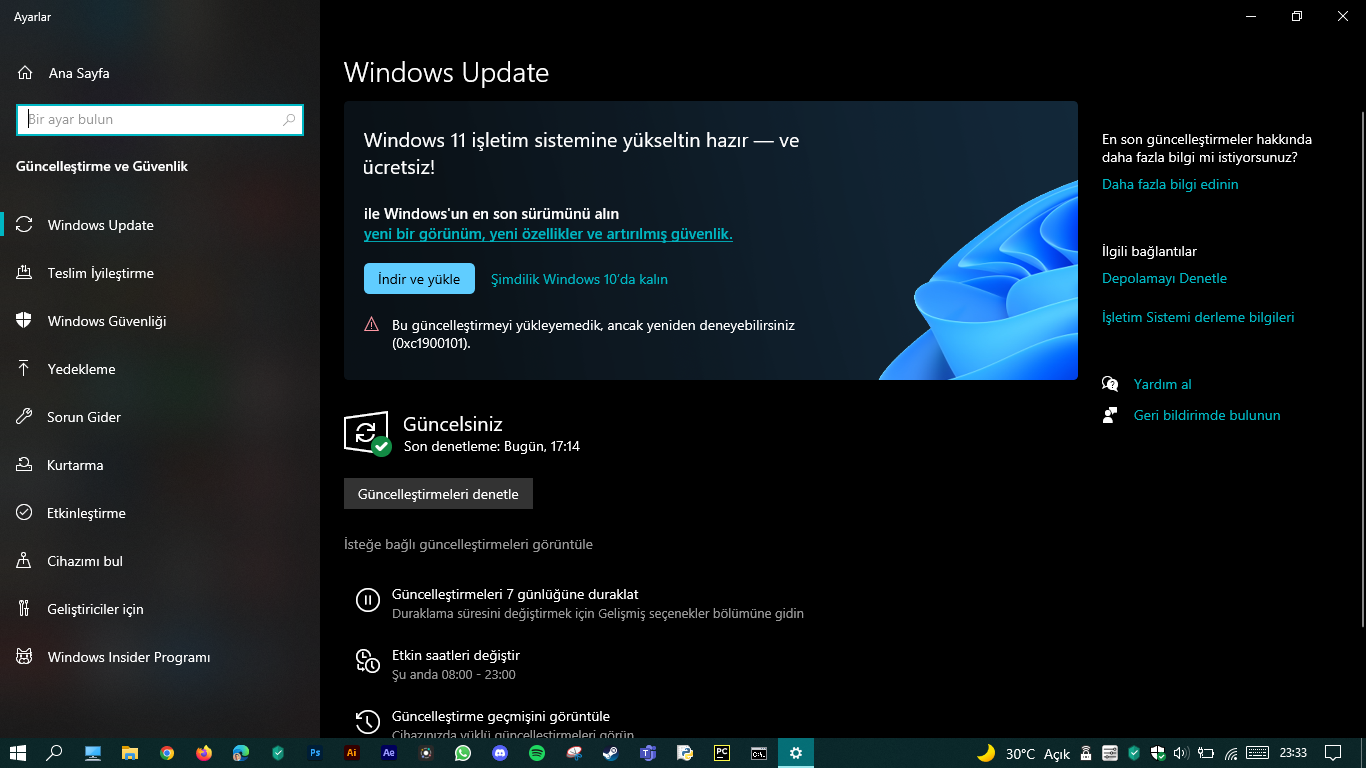
Task: Click the Windows Güvenliği shield icon
Action: (25, 321)
